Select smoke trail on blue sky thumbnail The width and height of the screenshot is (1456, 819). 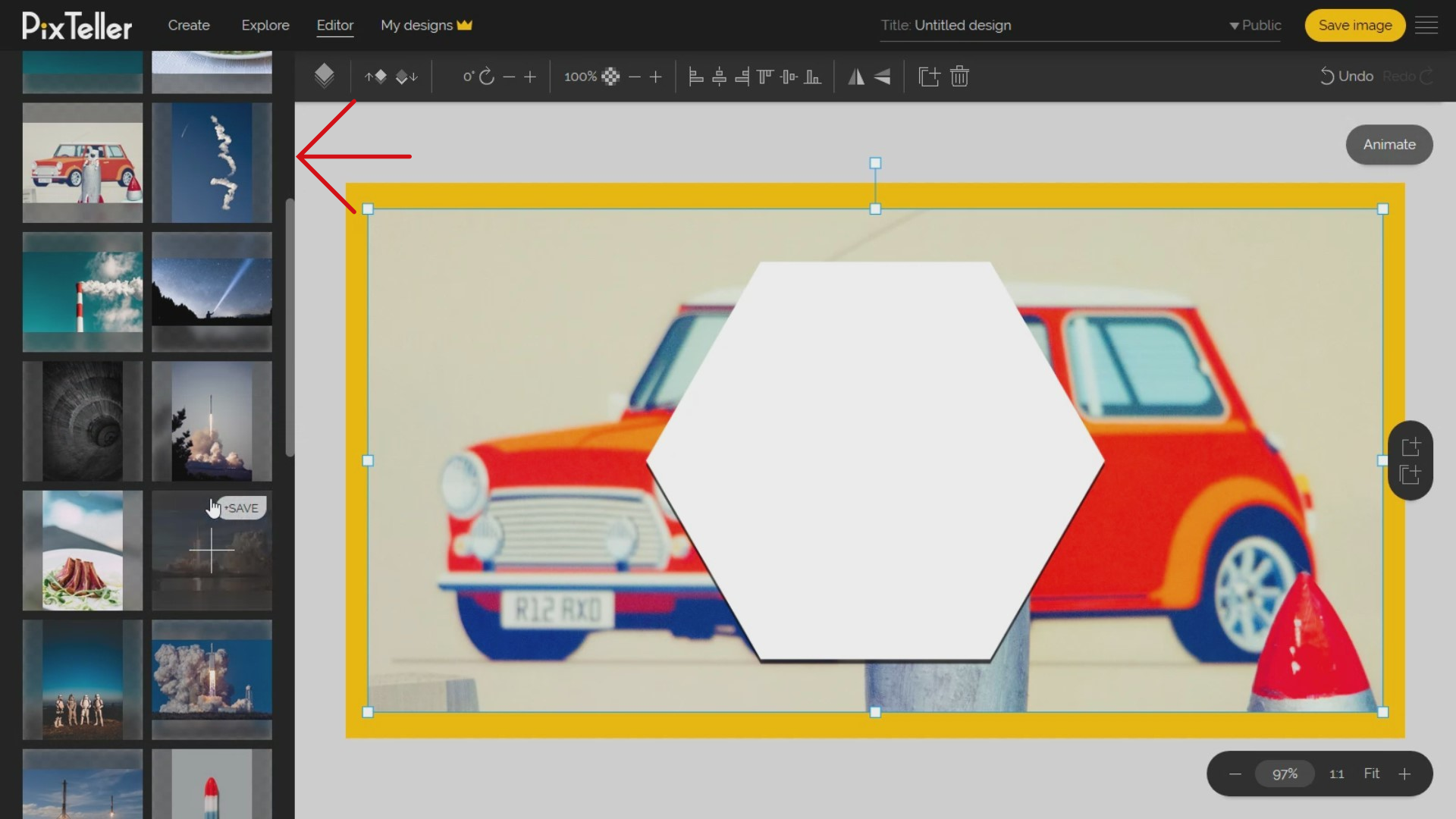coord(212,162)
